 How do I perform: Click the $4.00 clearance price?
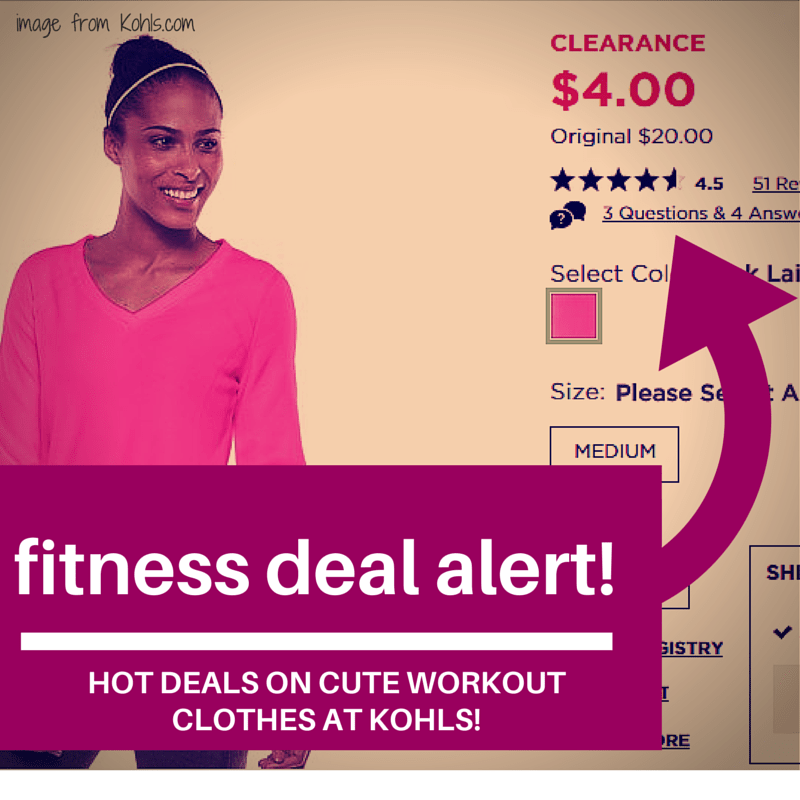pyautogui.click(x=623, y=89)
